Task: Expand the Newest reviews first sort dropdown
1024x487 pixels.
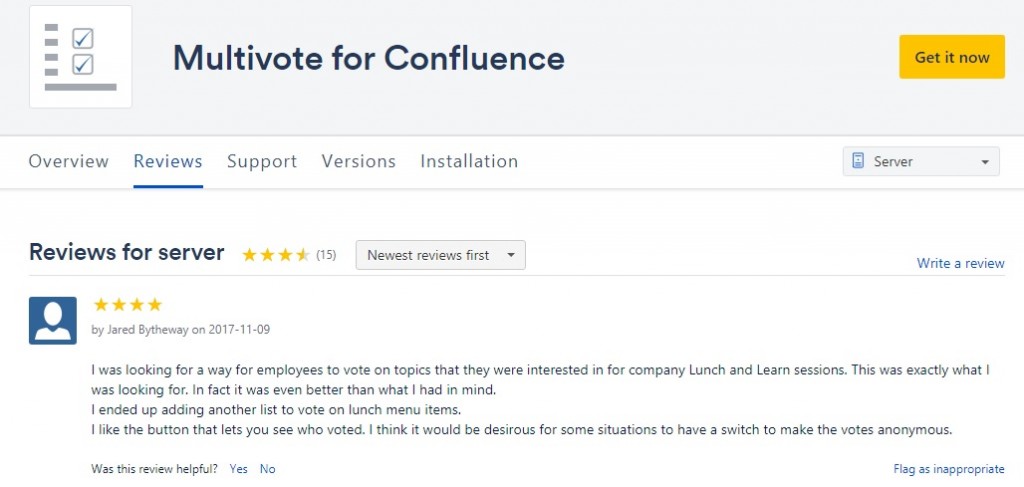Action: pyautogui.click(x=440, y=255)
